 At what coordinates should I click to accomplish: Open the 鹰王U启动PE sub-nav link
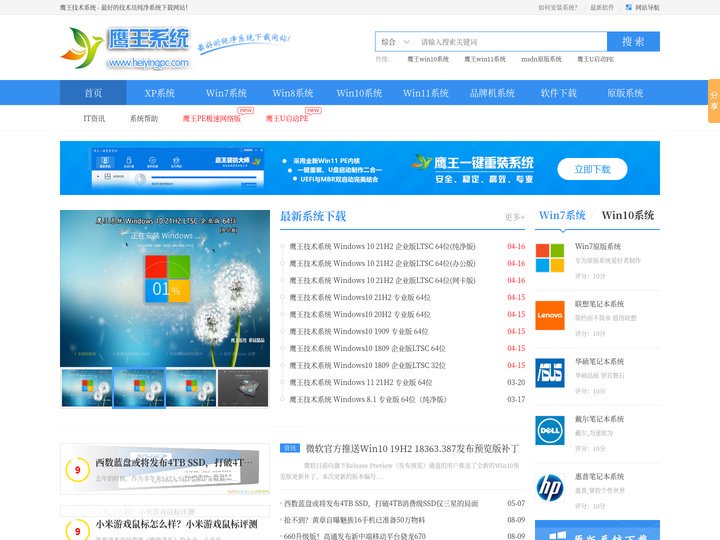[x=287, y=118]
